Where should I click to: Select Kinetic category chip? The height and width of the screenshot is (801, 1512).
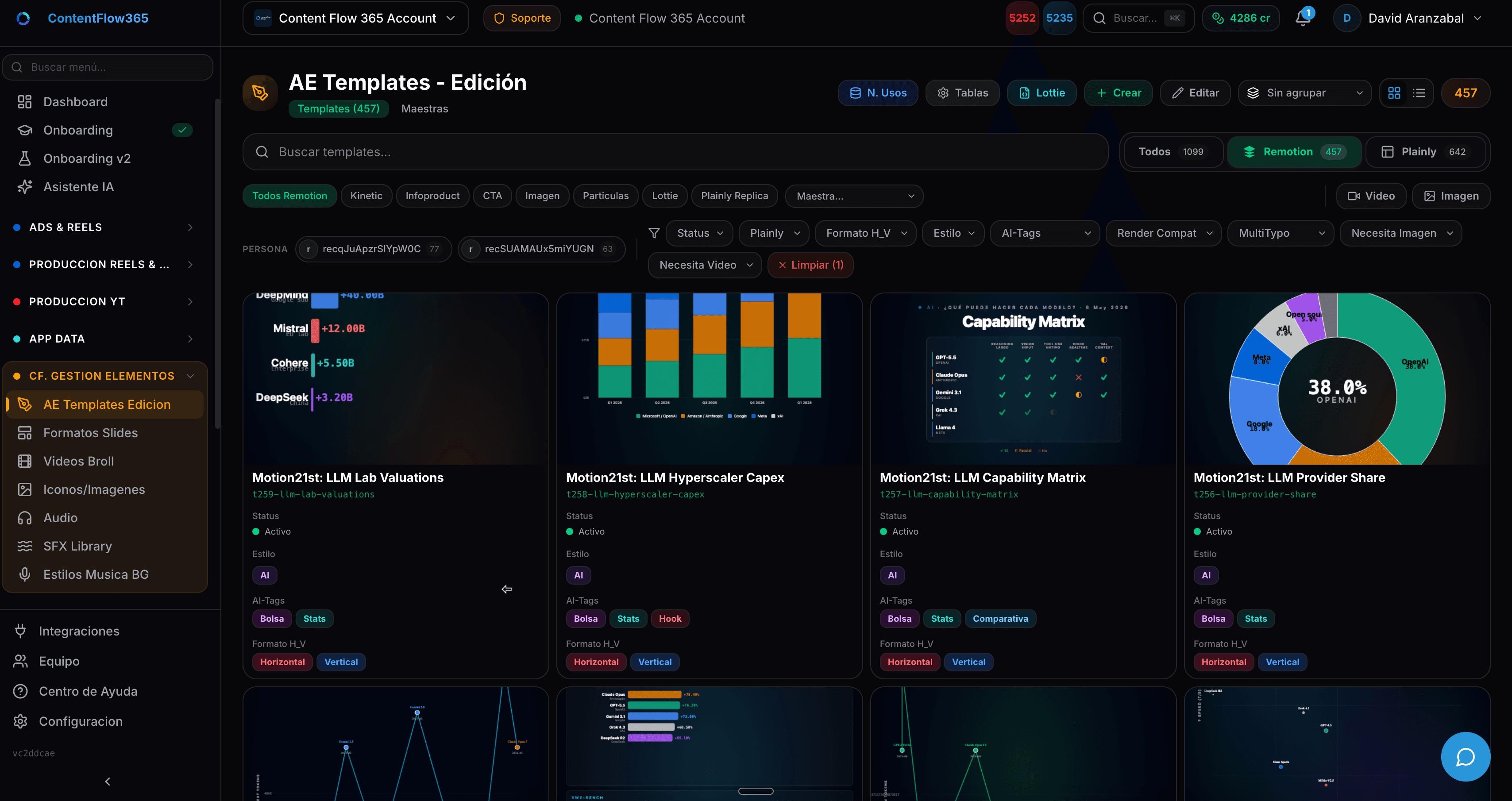(366, 196)
